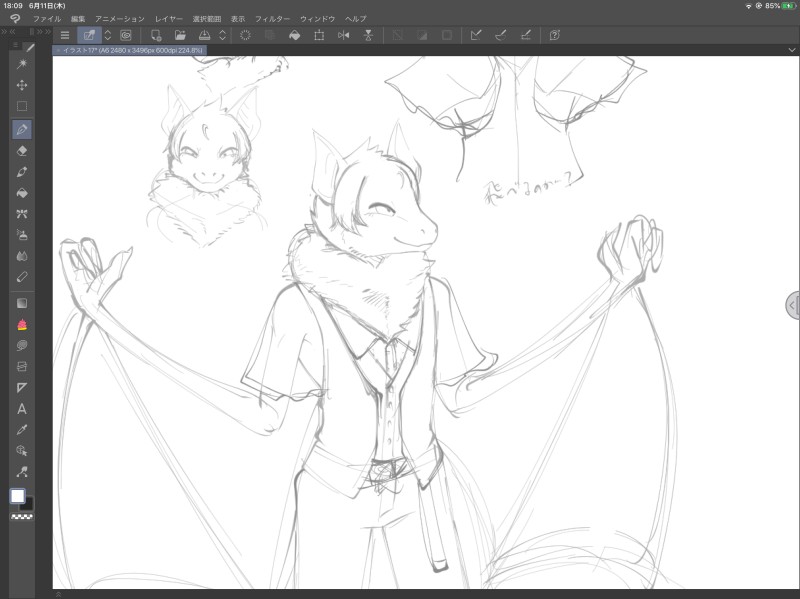
Task: Open a file with folder icon
Action: 180,35
